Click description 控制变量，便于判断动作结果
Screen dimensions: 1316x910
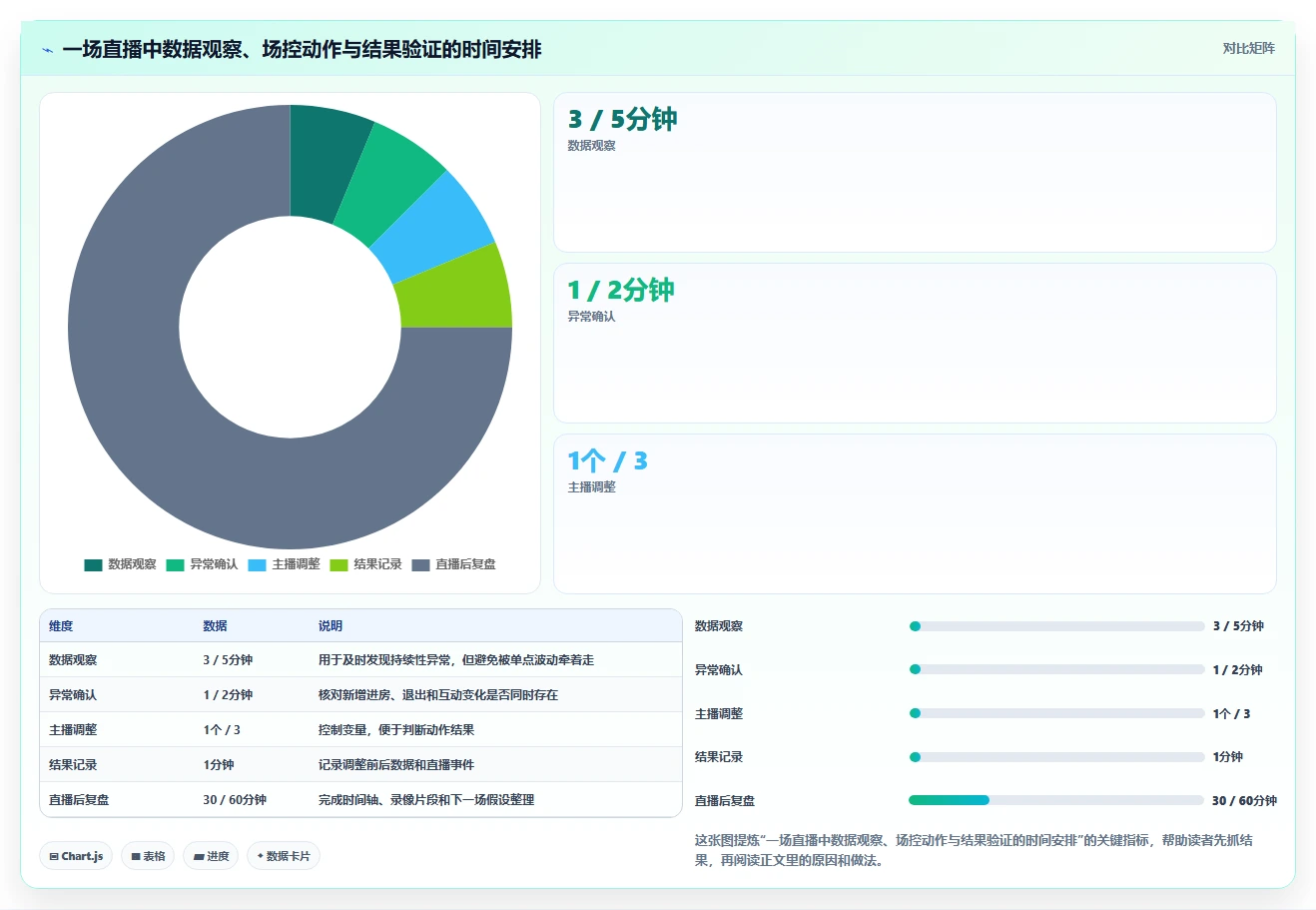click(396, 730)
